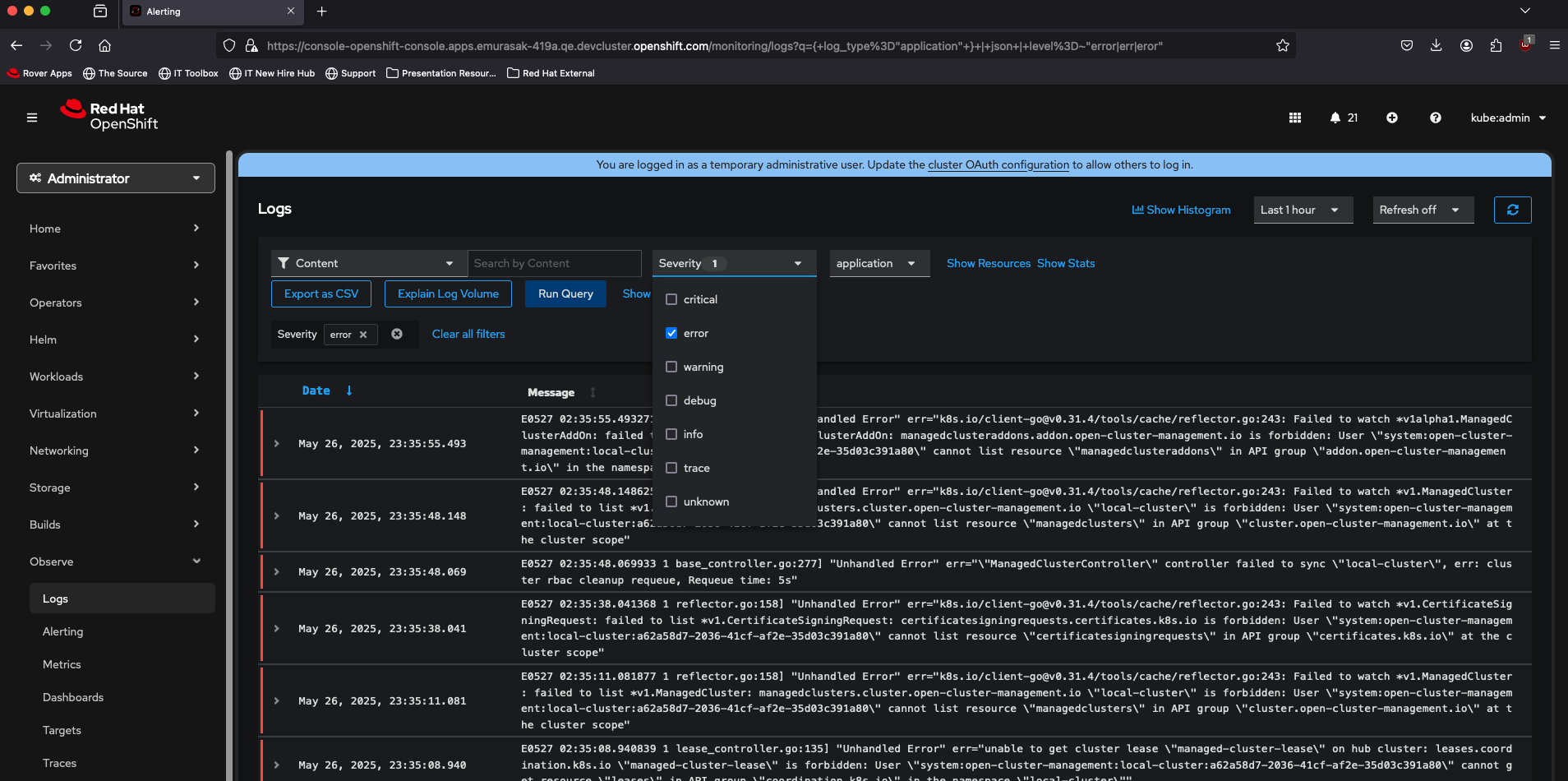Remove the error severity filter chip
Image resolution: width=1568 pixels, height=781 pixels.
[x=363, y=335]
